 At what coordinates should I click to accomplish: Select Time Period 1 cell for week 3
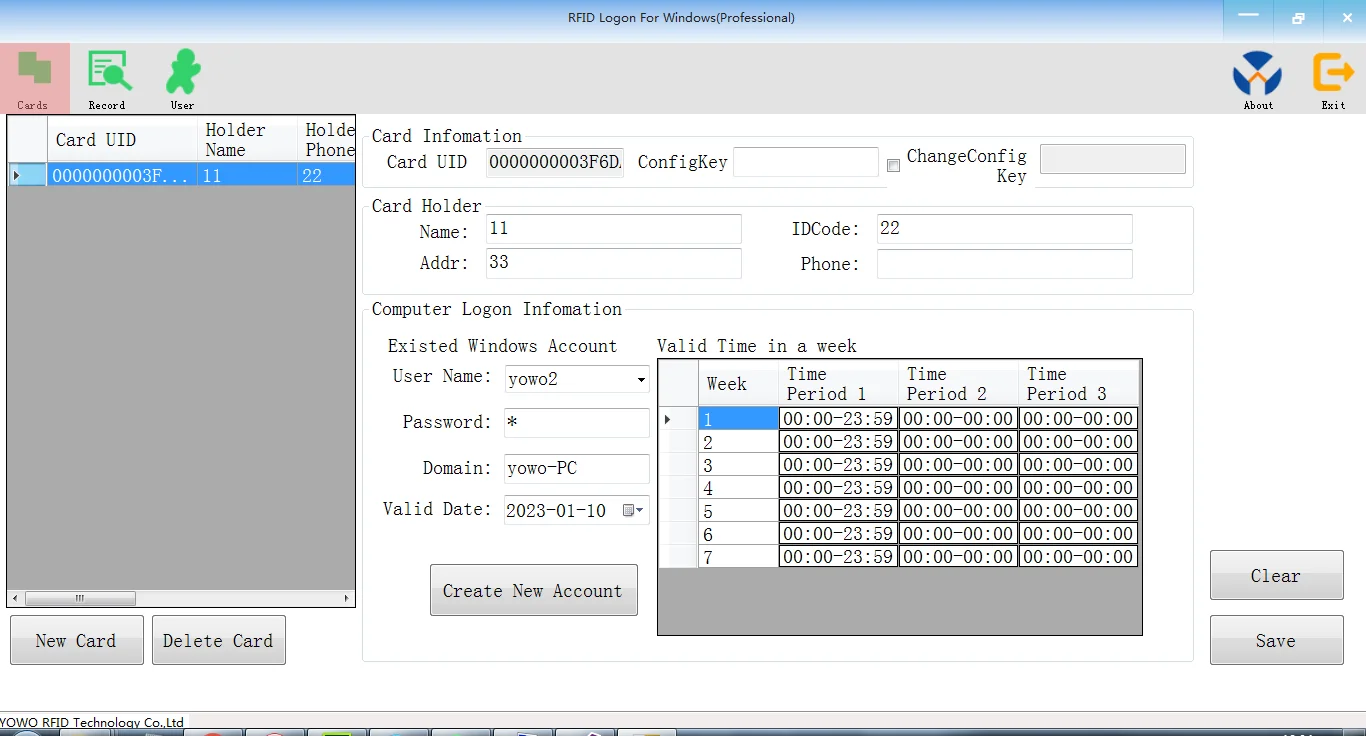point(838,465)
